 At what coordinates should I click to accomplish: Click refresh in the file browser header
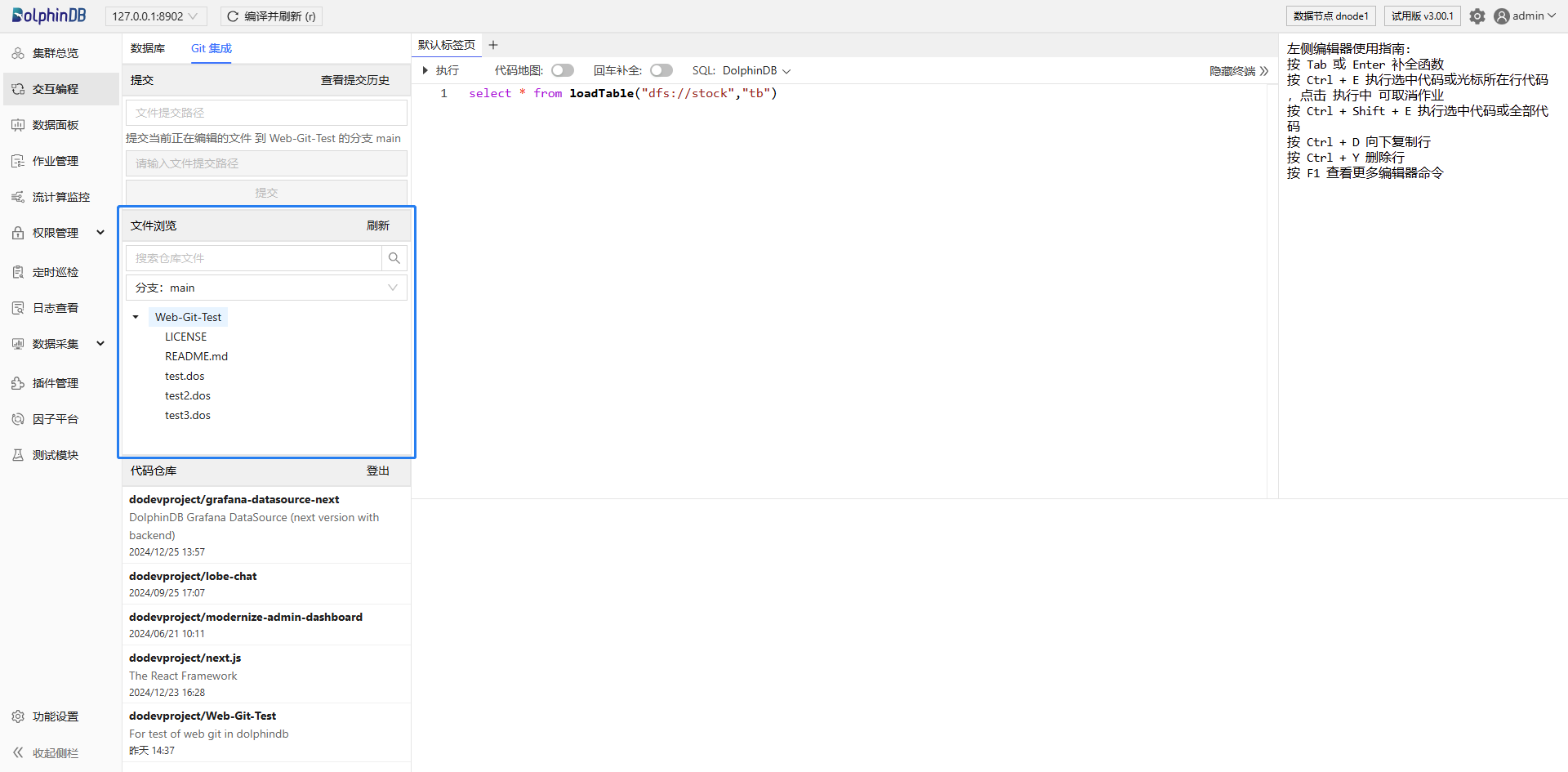[x=377, y=225]
